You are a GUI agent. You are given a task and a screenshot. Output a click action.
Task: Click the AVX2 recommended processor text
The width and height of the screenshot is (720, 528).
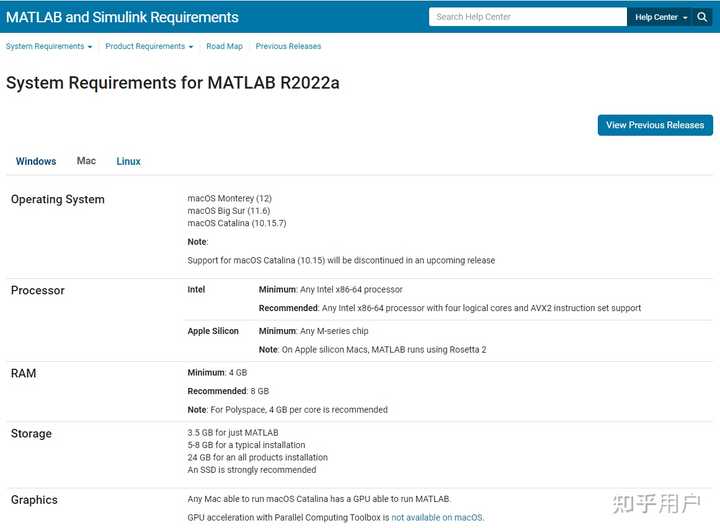pos(450,308)
